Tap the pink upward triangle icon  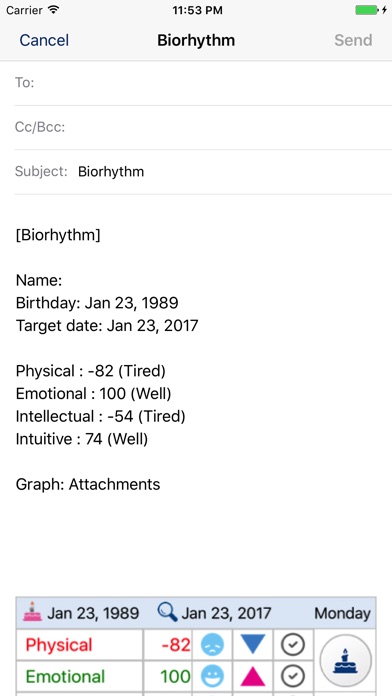coord(253,676)
